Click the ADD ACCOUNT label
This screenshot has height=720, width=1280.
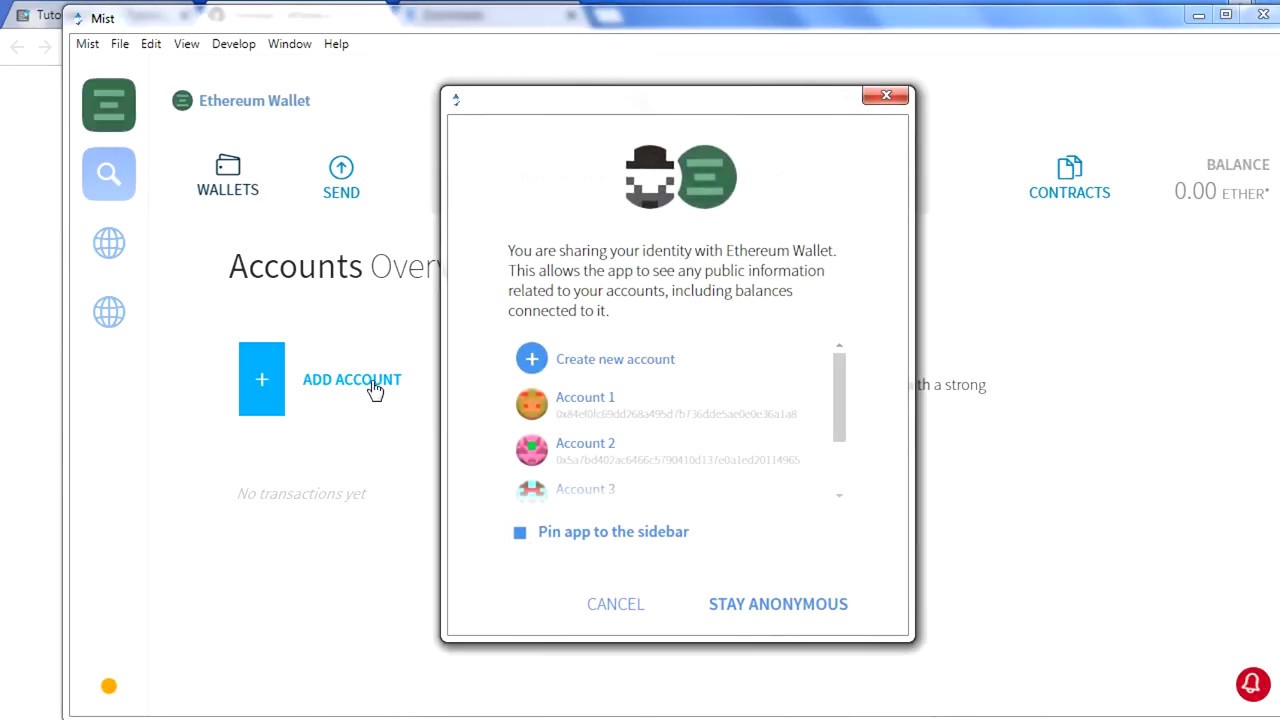(352, 380)
